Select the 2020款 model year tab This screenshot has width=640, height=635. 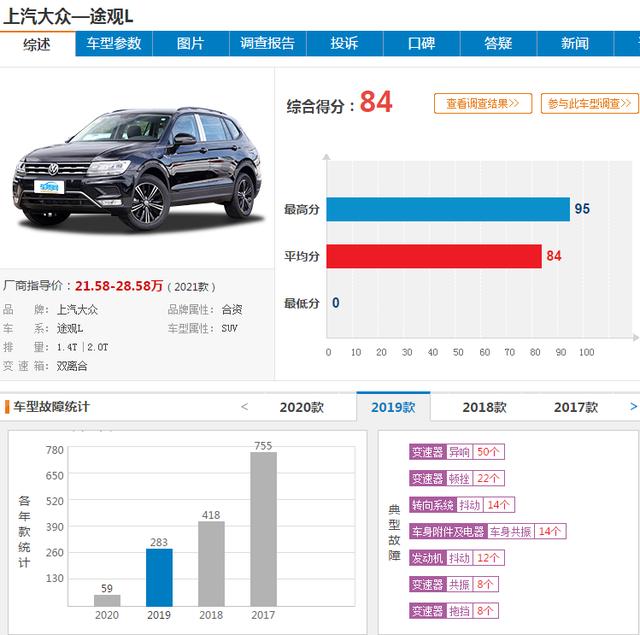302,407
